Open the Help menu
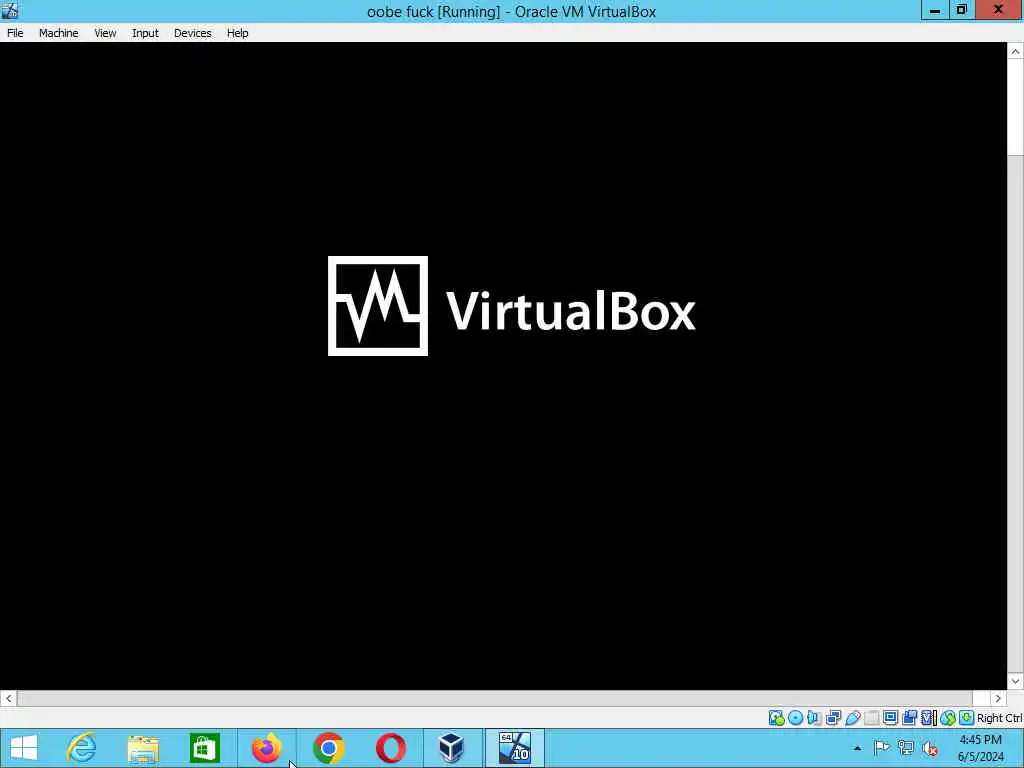The image size is (1024, 768). pos(237,33)
